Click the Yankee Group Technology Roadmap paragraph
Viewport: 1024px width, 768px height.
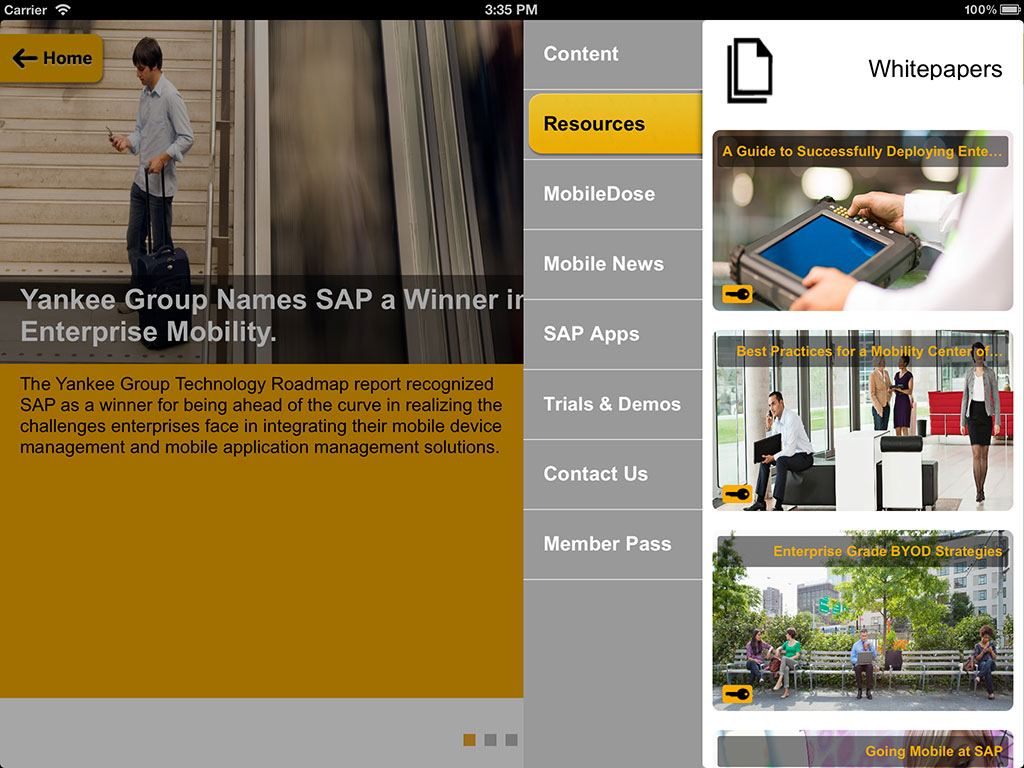click(261, 415)
